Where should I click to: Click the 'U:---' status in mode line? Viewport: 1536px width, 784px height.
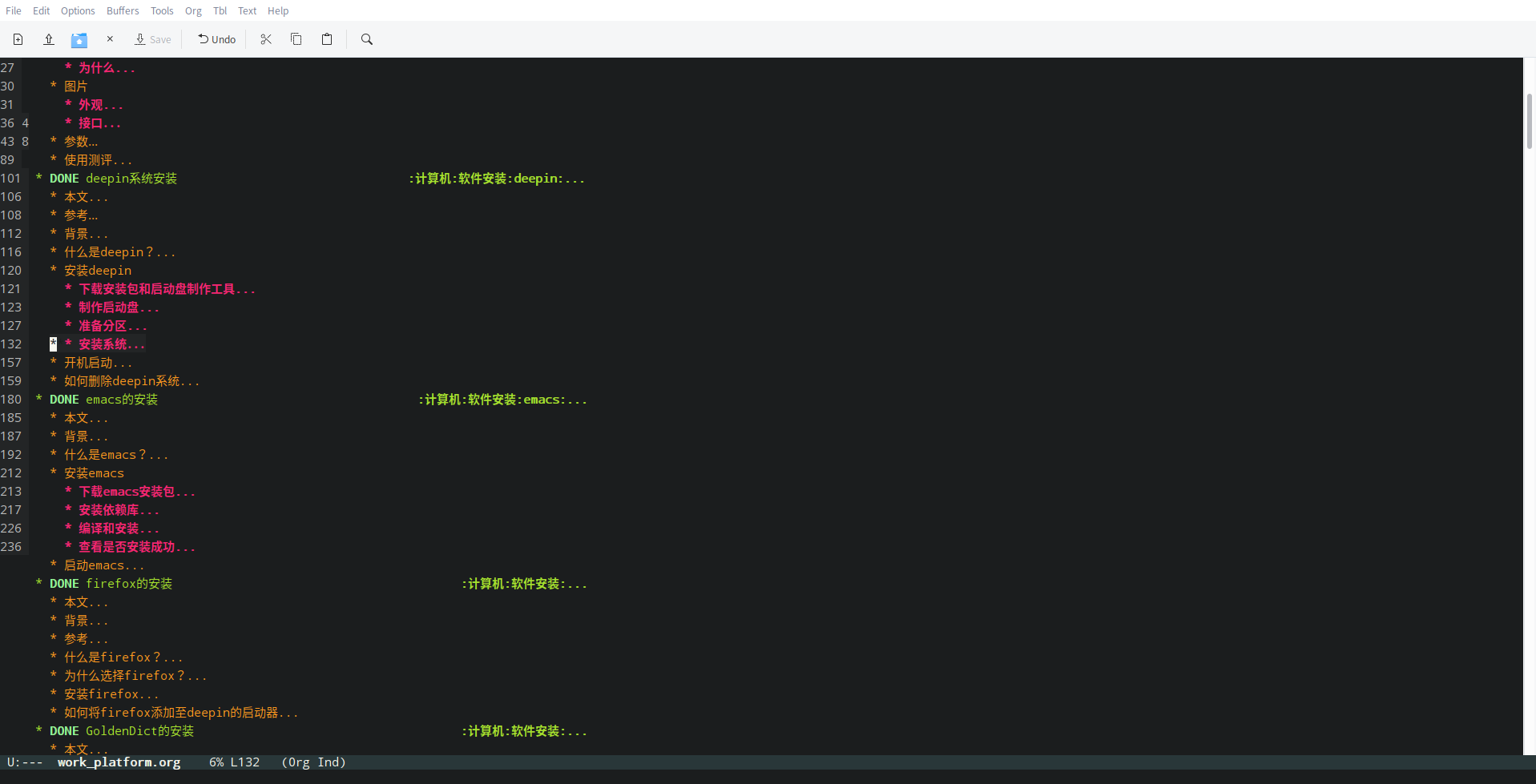click(x=25, y=762)
